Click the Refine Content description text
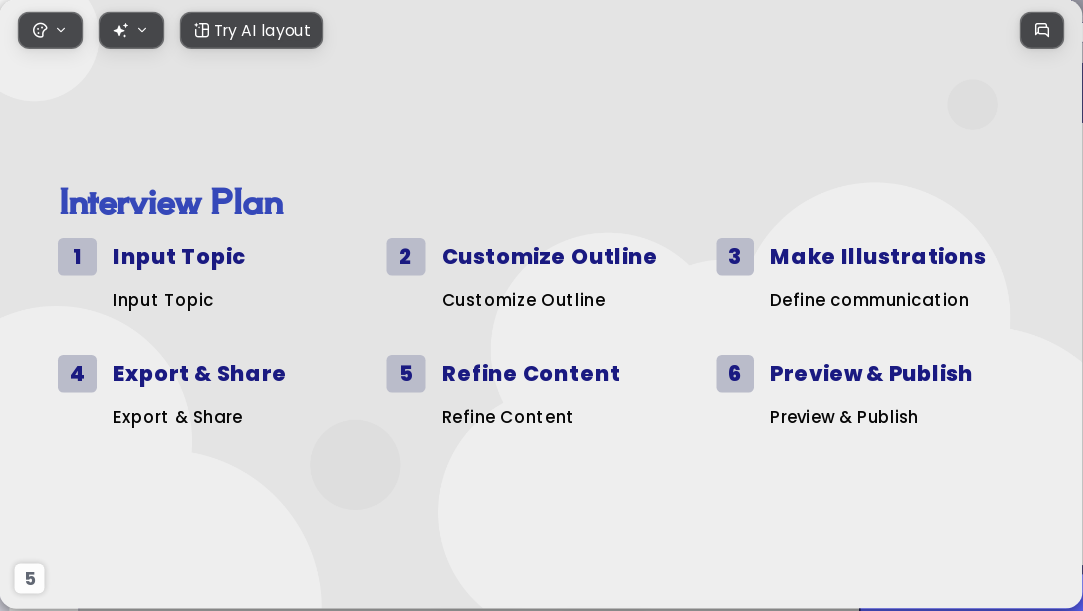This screenshot has width=1083, height=611. [x=507, y=417]
